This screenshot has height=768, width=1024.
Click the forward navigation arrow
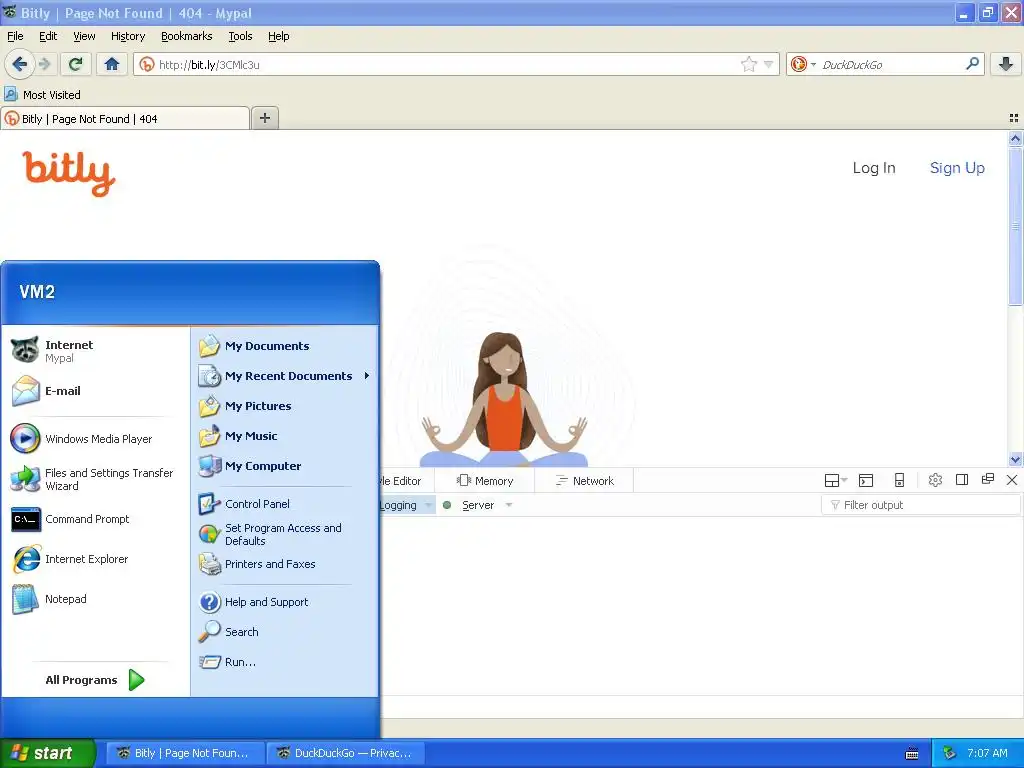45,64
